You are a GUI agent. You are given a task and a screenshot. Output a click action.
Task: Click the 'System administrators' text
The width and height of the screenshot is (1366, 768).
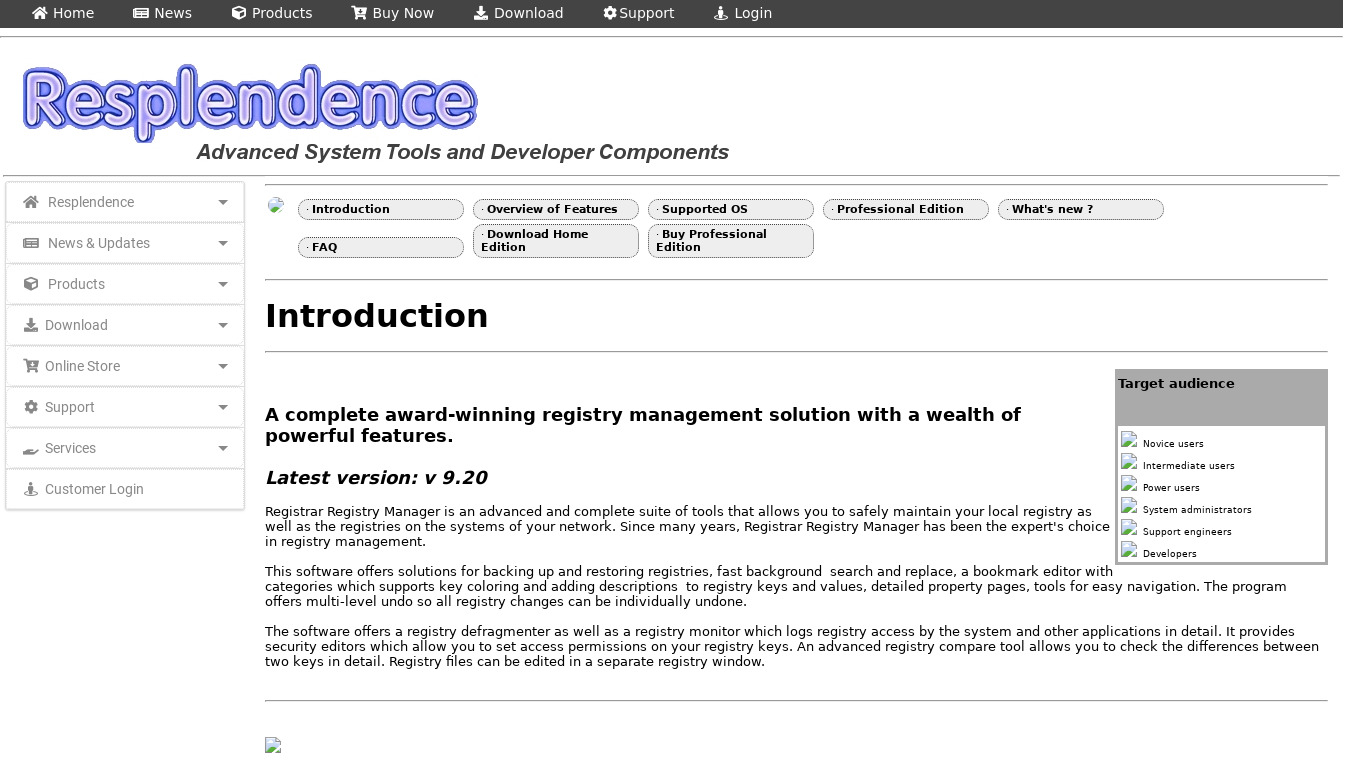tap(1197, 510)
